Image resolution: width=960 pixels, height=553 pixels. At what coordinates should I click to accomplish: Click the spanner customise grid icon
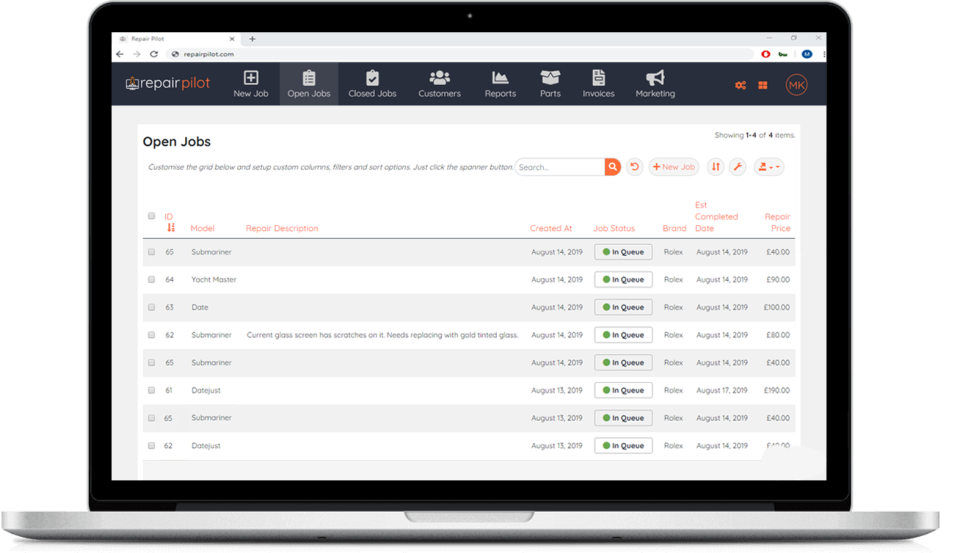pyautogui.click(x=738, y=167)
